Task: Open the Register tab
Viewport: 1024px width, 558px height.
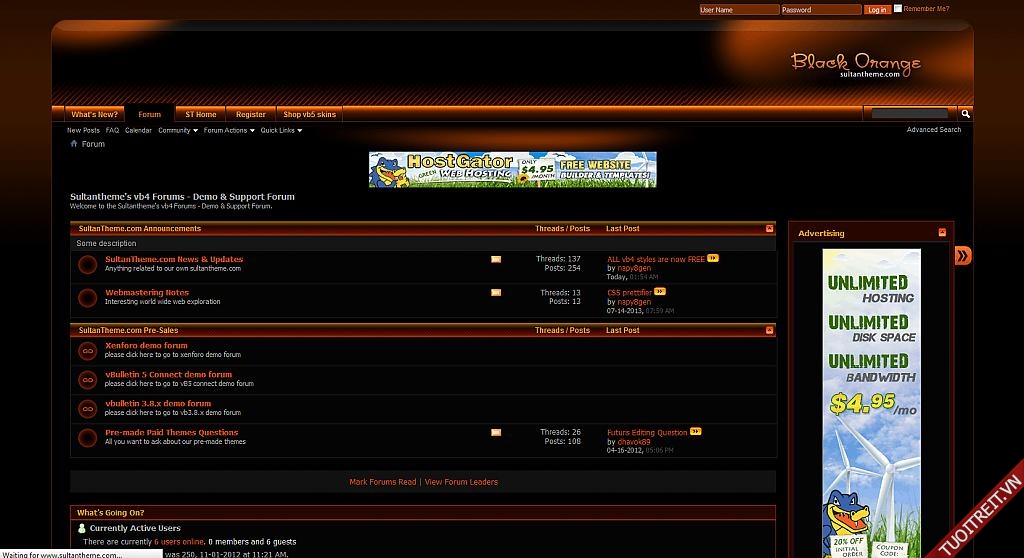Action: tap(250, 114)
